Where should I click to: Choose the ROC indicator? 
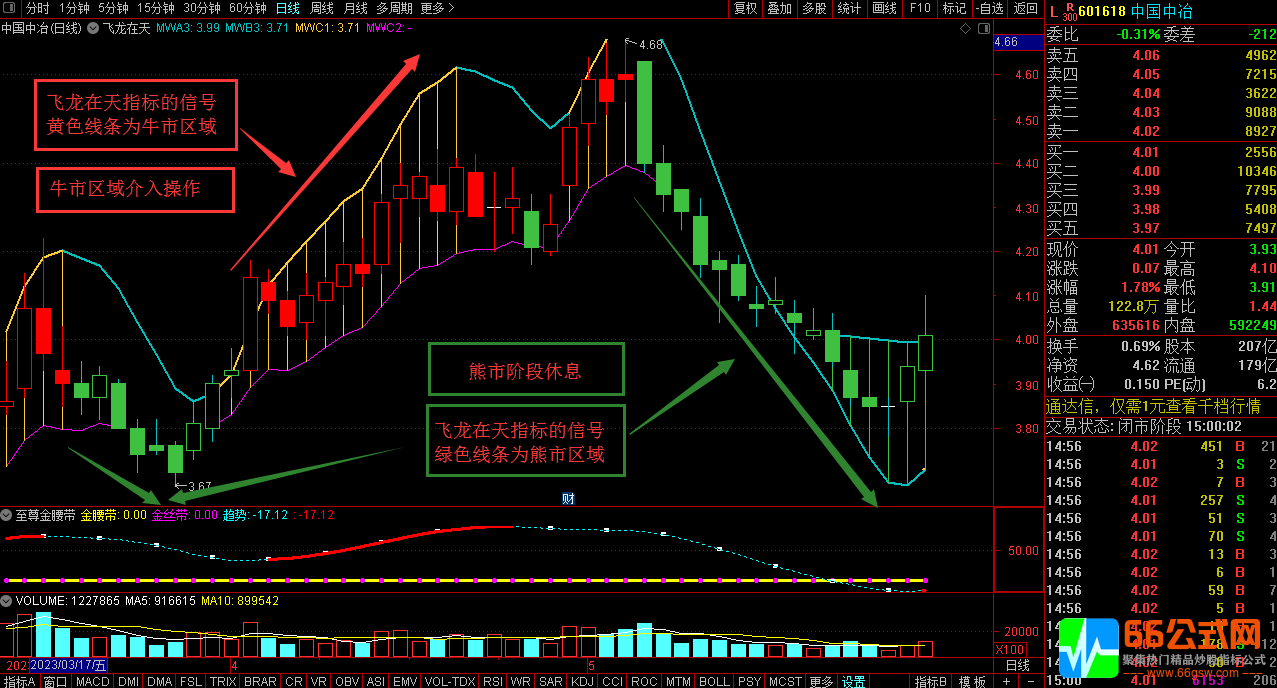pos(644,681)
